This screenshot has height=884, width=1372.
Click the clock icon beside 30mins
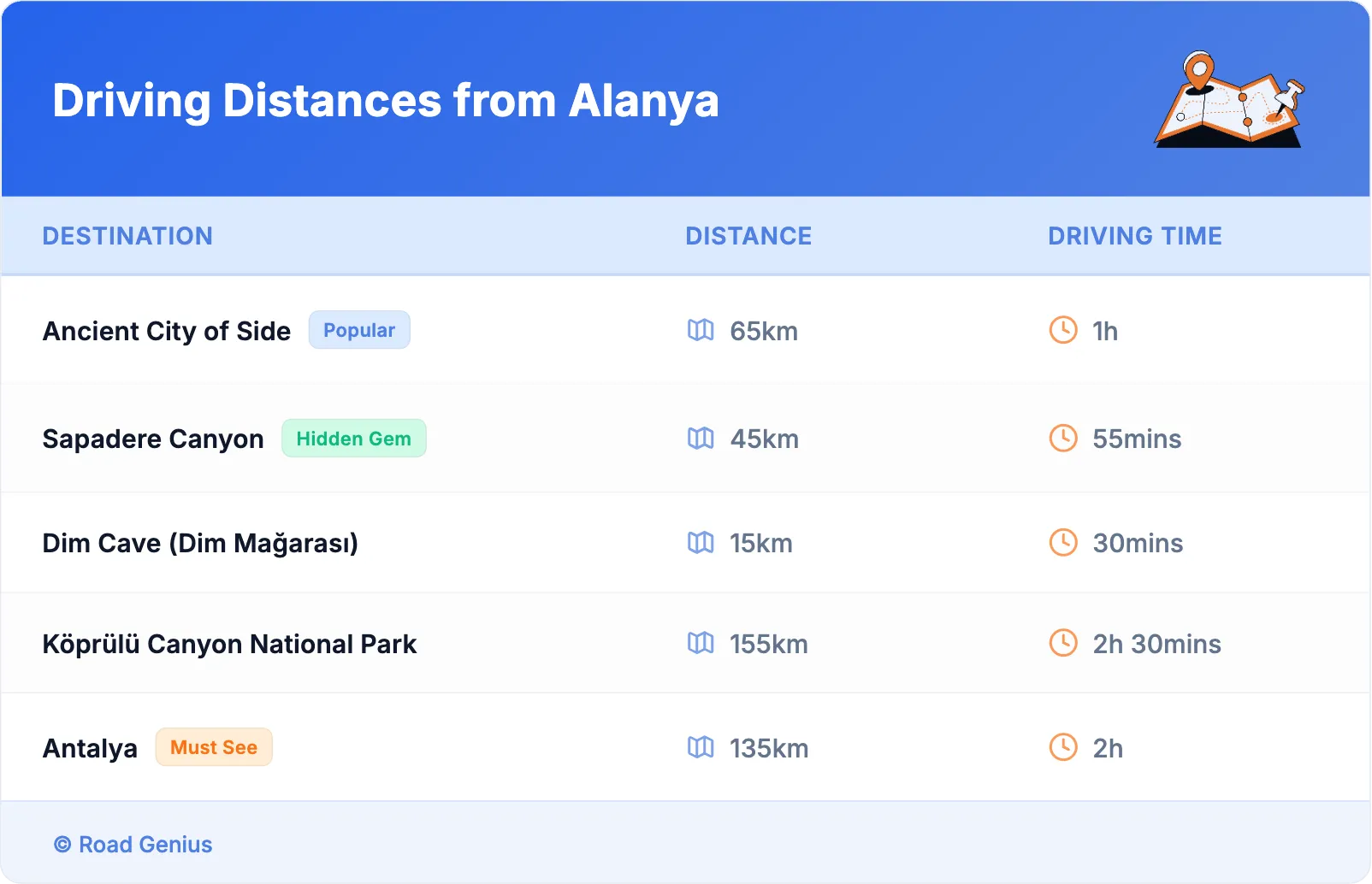pos(1063,543)
